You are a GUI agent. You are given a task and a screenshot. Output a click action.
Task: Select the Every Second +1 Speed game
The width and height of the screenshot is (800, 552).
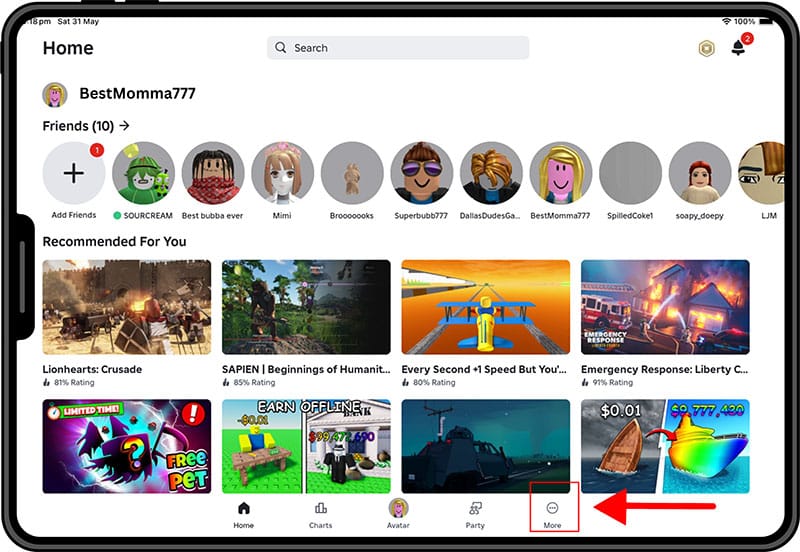[x=485, y=307]
